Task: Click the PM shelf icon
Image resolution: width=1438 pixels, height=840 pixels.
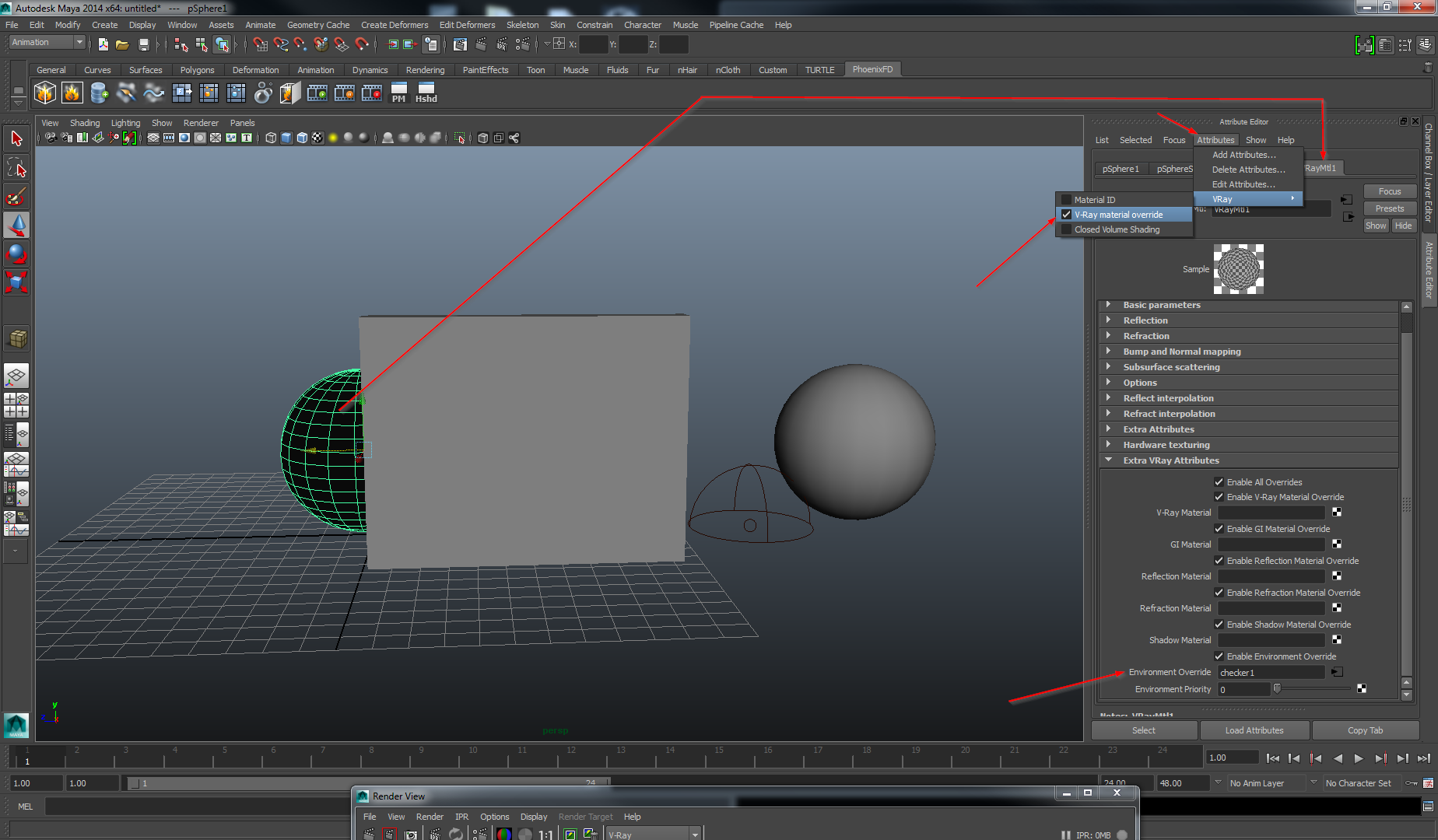Action: pyautogui.click(x=398, y=93)
